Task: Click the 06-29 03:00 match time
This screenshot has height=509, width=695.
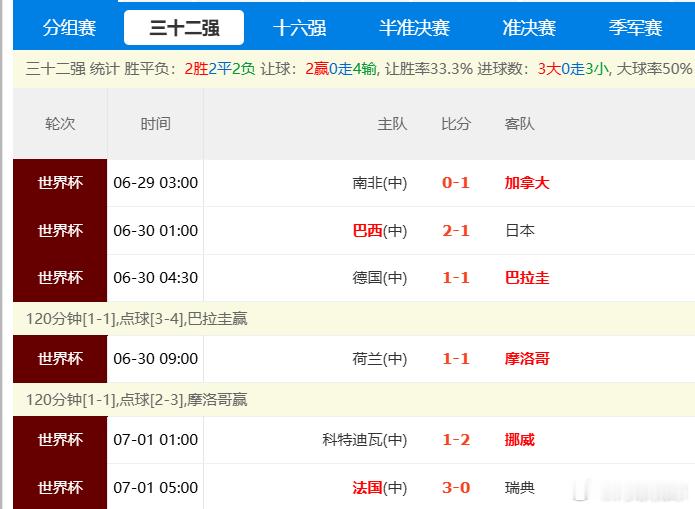Action: click(156, 183)
